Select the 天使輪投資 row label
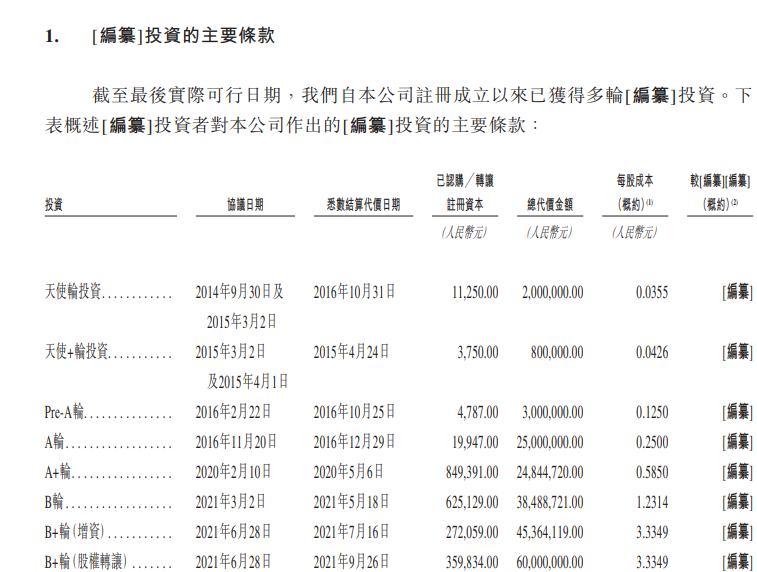The width and height of the screenshot is (757, 572). 73,292
